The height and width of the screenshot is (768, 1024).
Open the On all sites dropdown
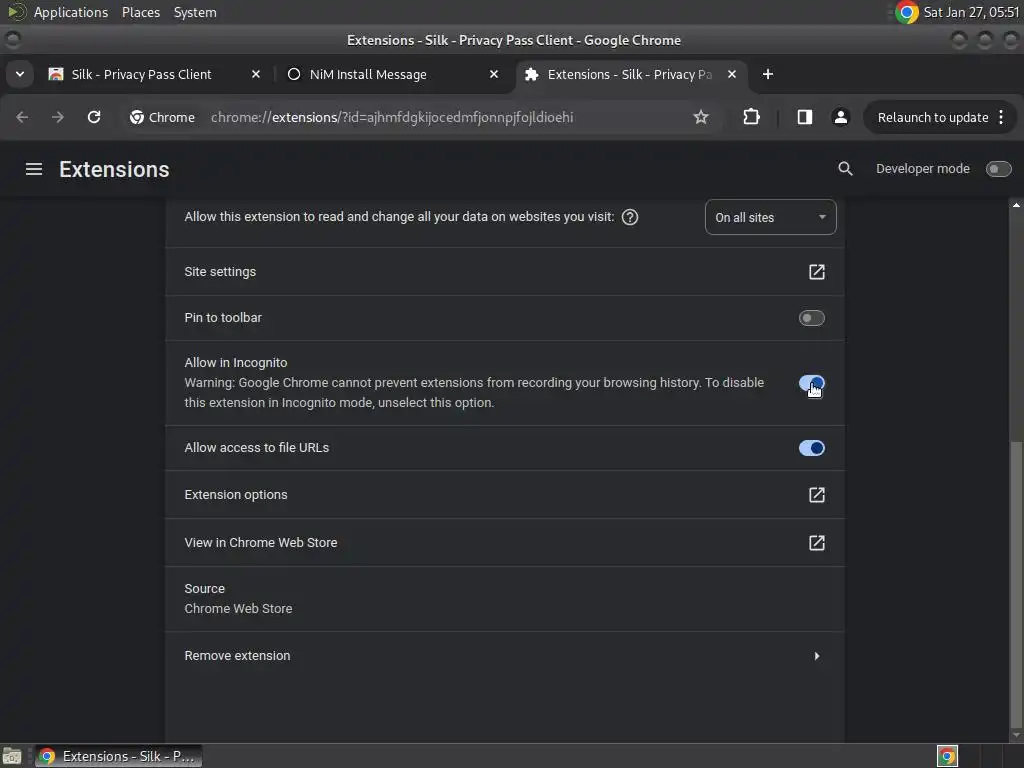(771, 217)
